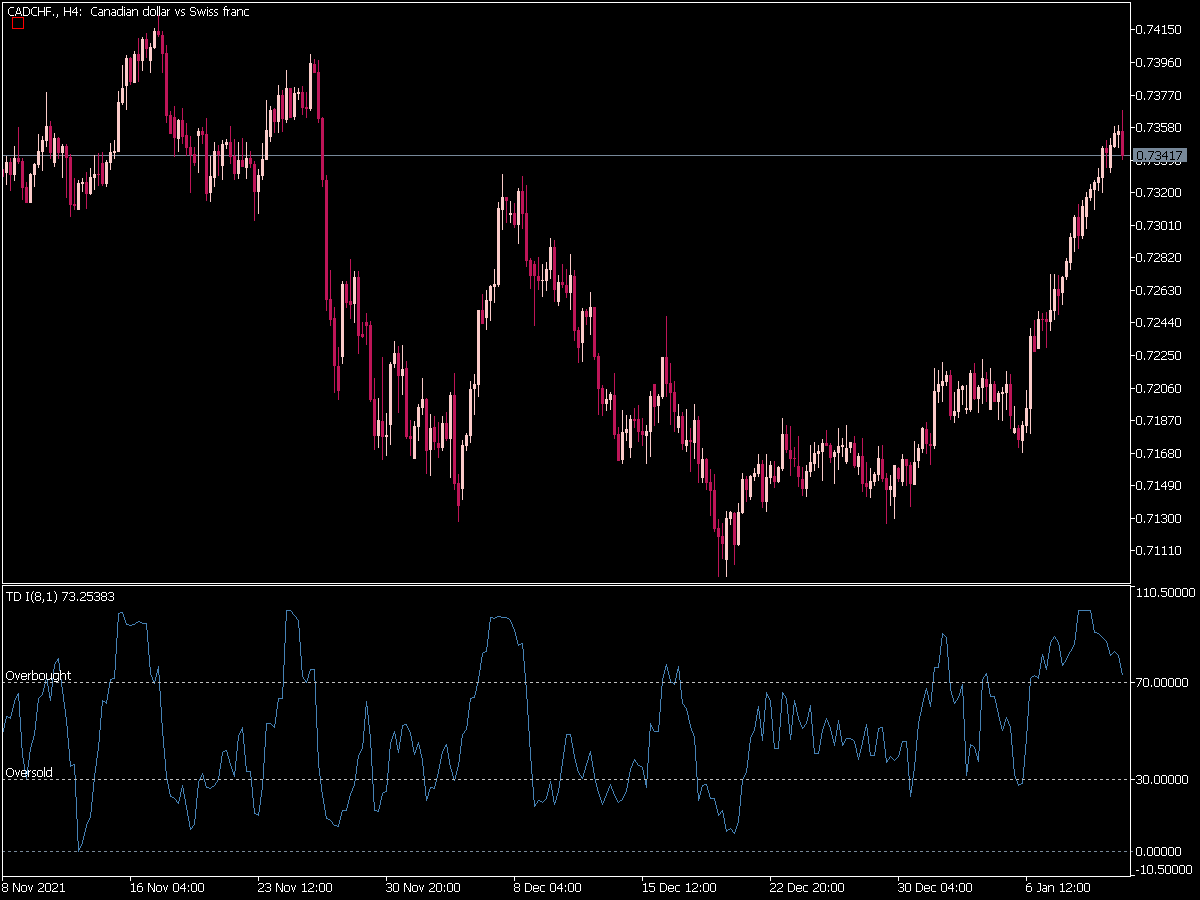Click the 0.73580 price scale value
Viewport: 1200px width, 900px height.
point(1160,127)
